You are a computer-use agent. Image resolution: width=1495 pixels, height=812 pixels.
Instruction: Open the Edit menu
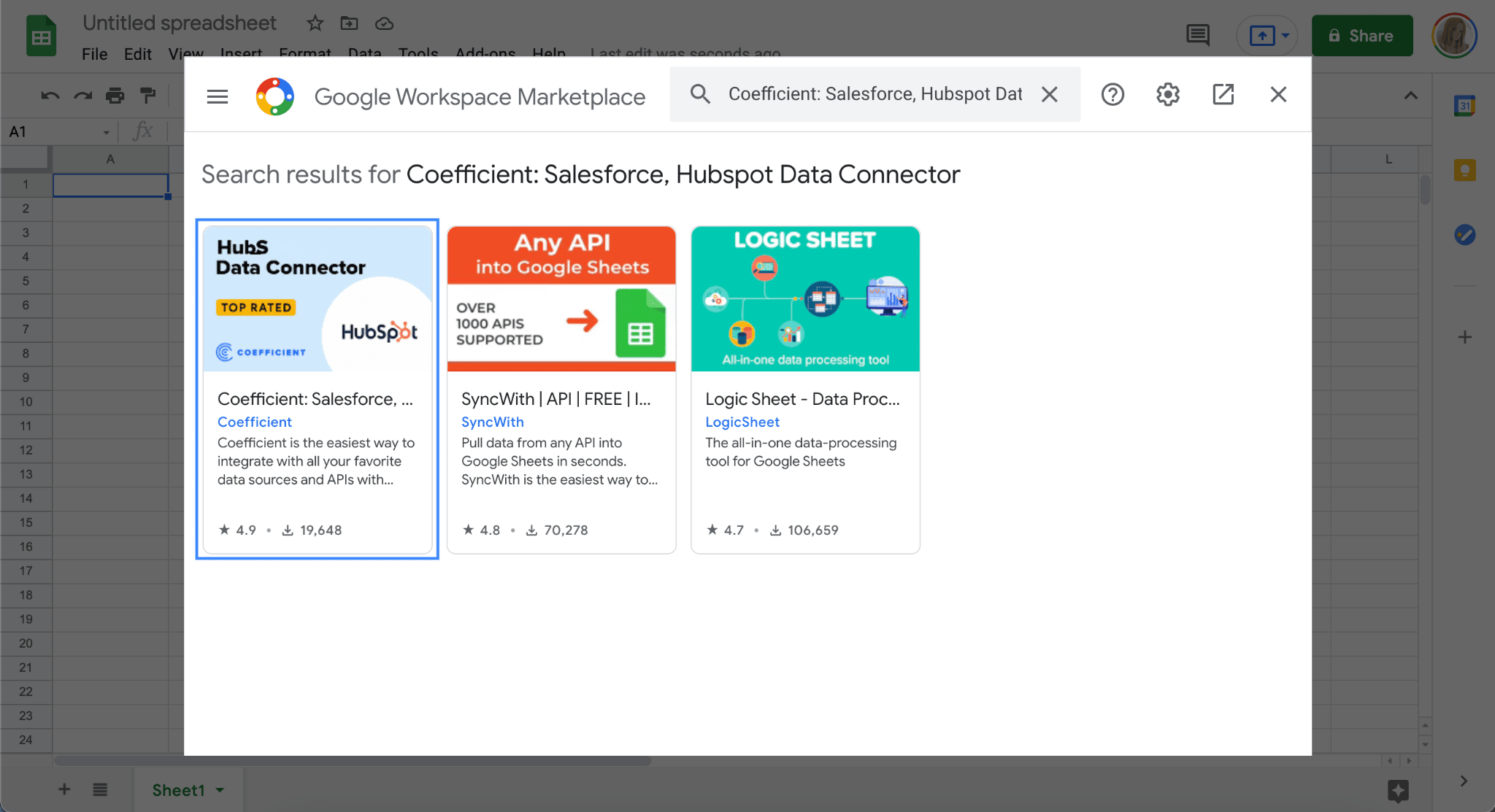[137, 54]
